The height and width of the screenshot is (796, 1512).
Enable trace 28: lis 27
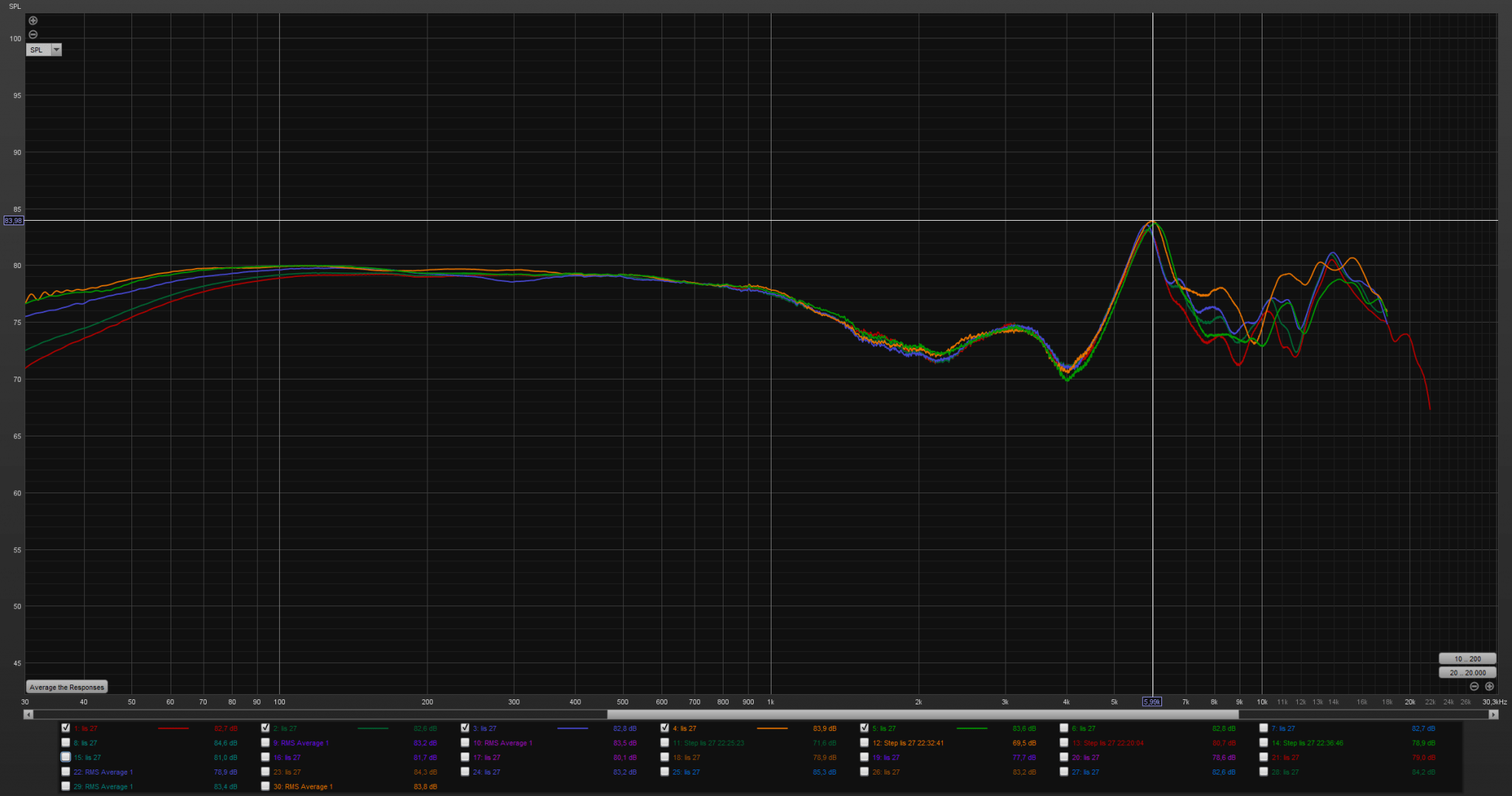[x=1264, y=772]
